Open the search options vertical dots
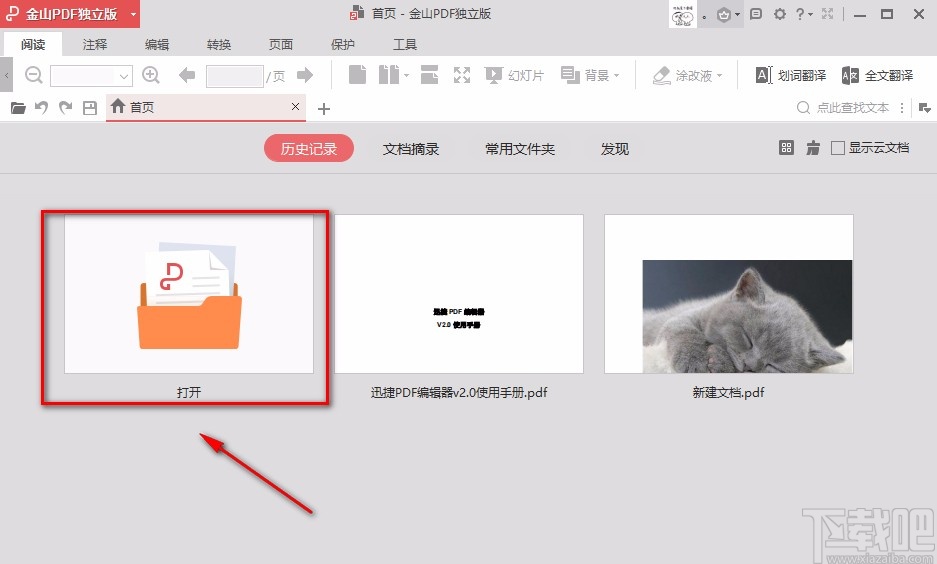937x564 pixels. (902, 108)
